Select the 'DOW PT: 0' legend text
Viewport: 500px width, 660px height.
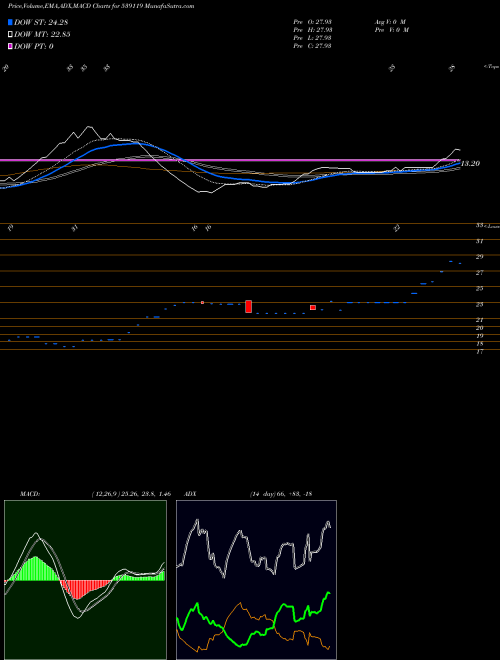point(34,46)
